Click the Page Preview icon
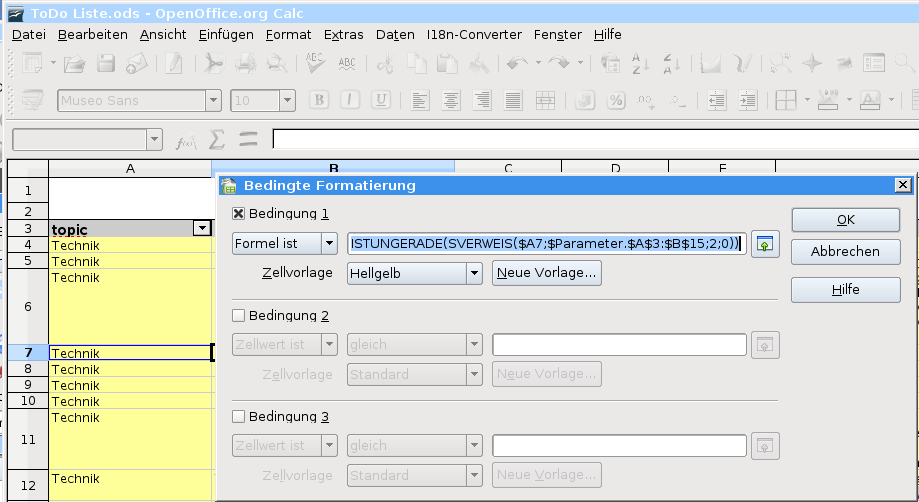This screenshot has height=502, width=919. 276,63
